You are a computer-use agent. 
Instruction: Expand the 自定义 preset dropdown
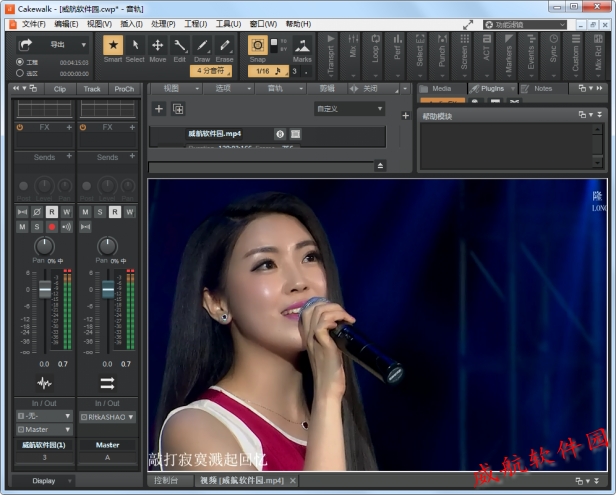point(349,109)
